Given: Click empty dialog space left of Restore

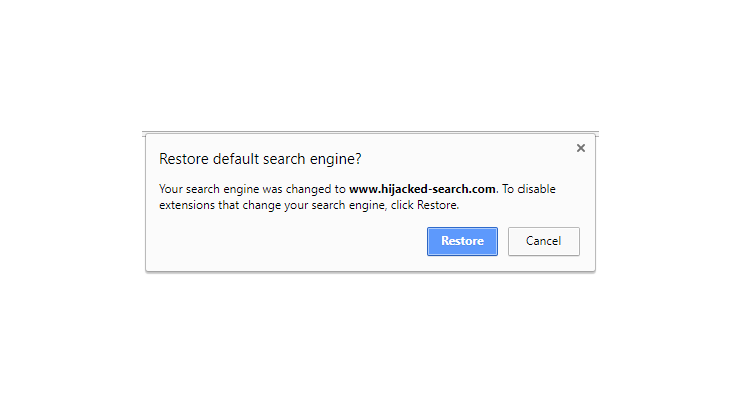Looking at the screenshot, I should pyautogui.click(x=289, y=241).
